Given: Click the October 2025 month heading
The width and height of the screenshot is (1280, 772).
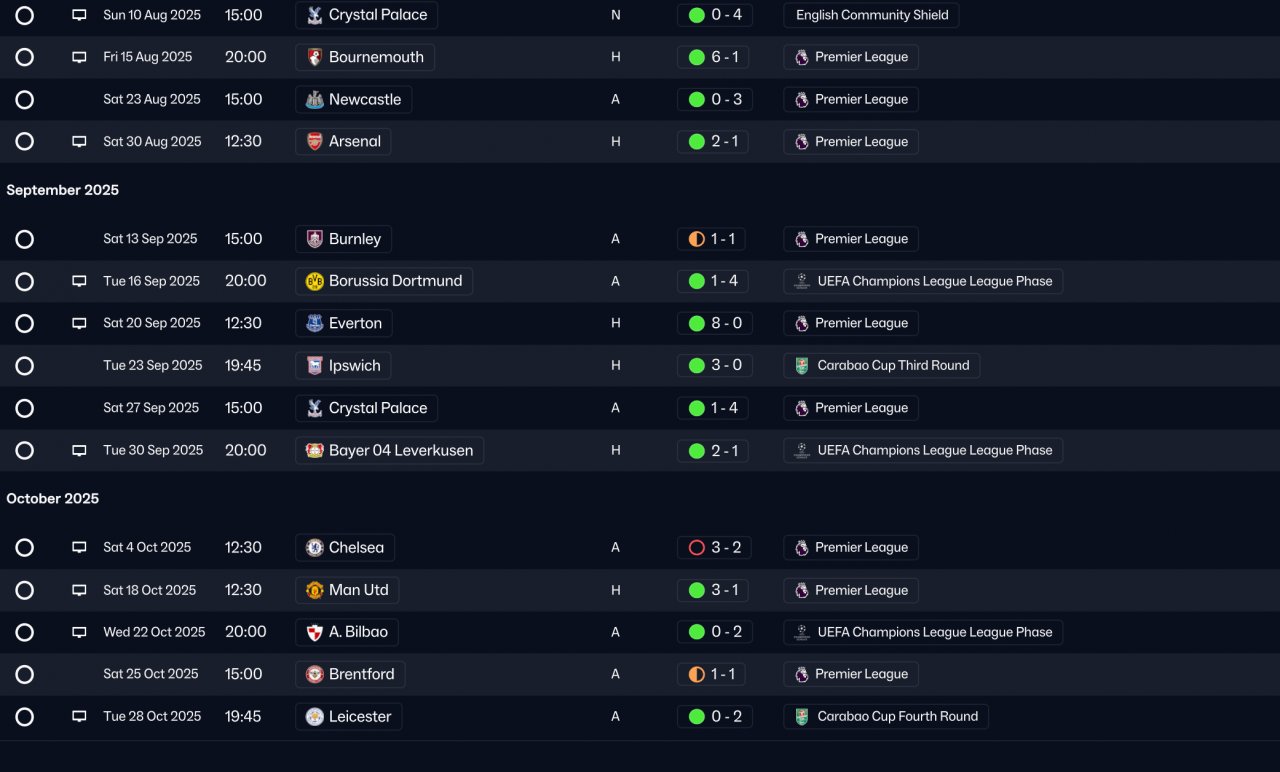Looking at the screenshot, I should click(53, 499).
